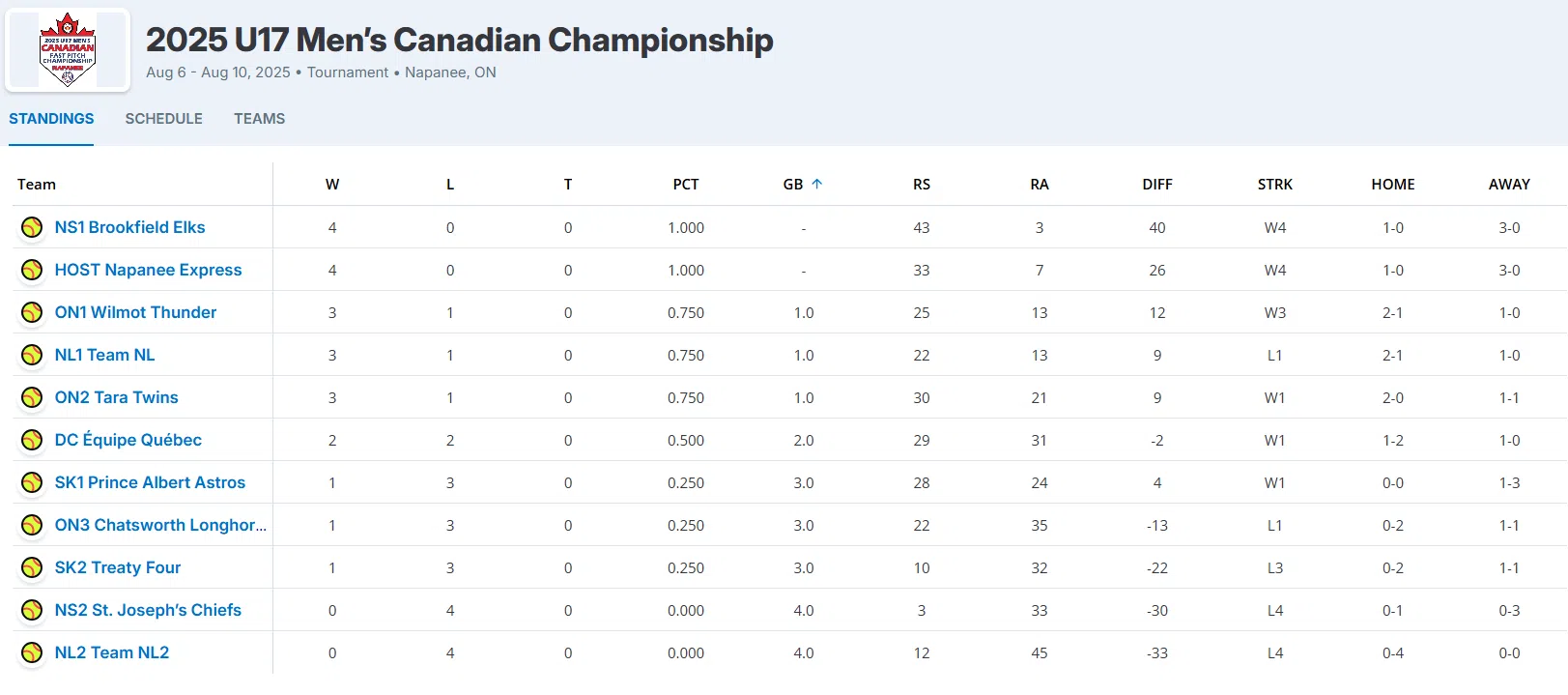Click the ON1 Wilmot Thunder ball icon
The height and width of the screenshot is (695, 1568).
[x=32, y=312]
